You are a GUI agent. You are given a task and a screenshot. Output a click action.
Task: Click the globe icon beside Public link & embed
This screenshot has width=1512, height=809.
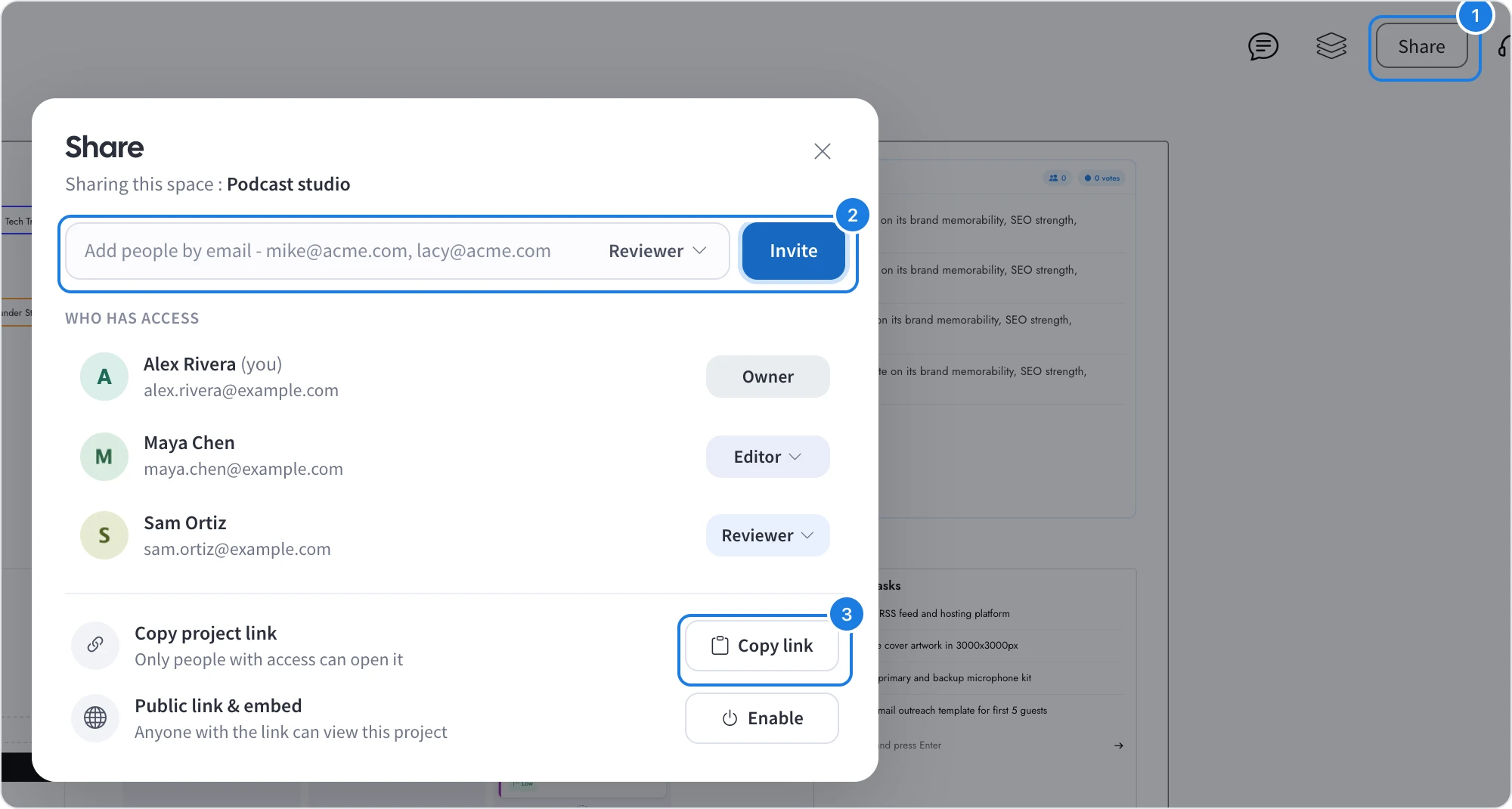[95, 718]
